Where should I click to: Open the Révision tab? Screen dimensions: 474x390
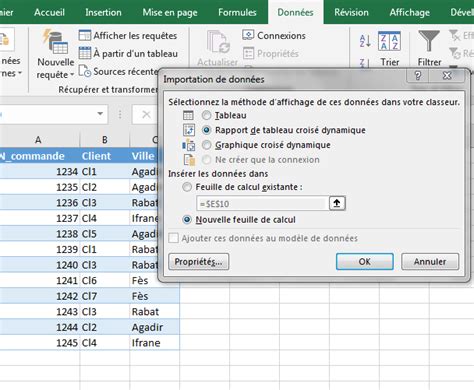coord(351,12)
